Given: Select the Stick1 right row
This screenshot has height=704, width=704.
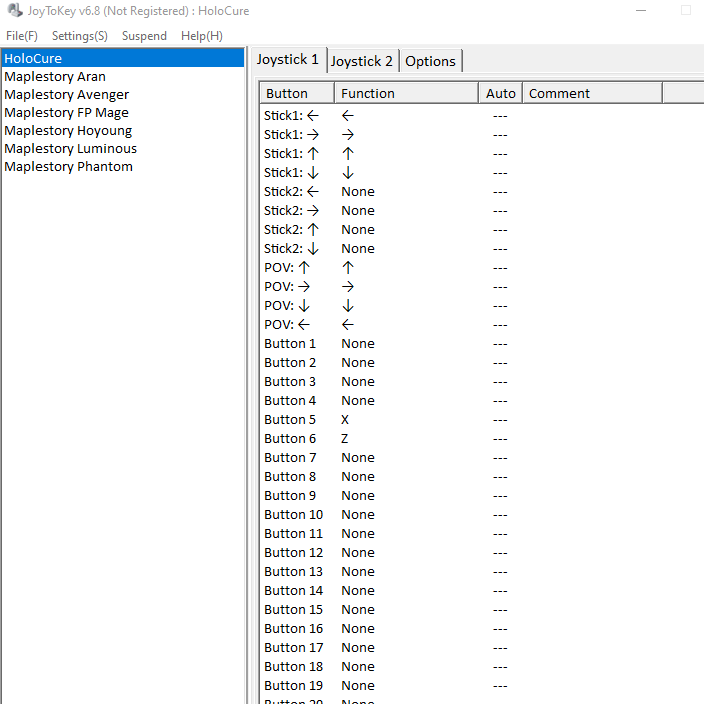Looking at the screenshot, I should 480,134.
